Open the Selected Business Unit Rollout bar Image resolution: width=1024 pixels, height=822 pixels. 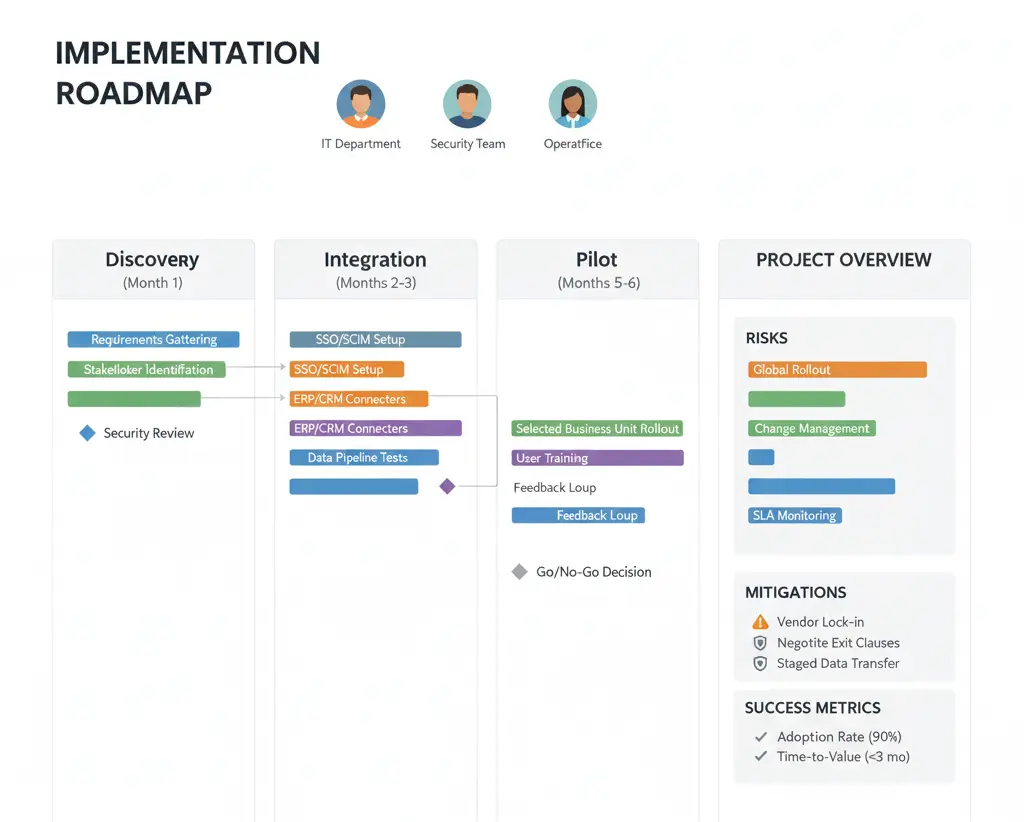click(597, 428)
